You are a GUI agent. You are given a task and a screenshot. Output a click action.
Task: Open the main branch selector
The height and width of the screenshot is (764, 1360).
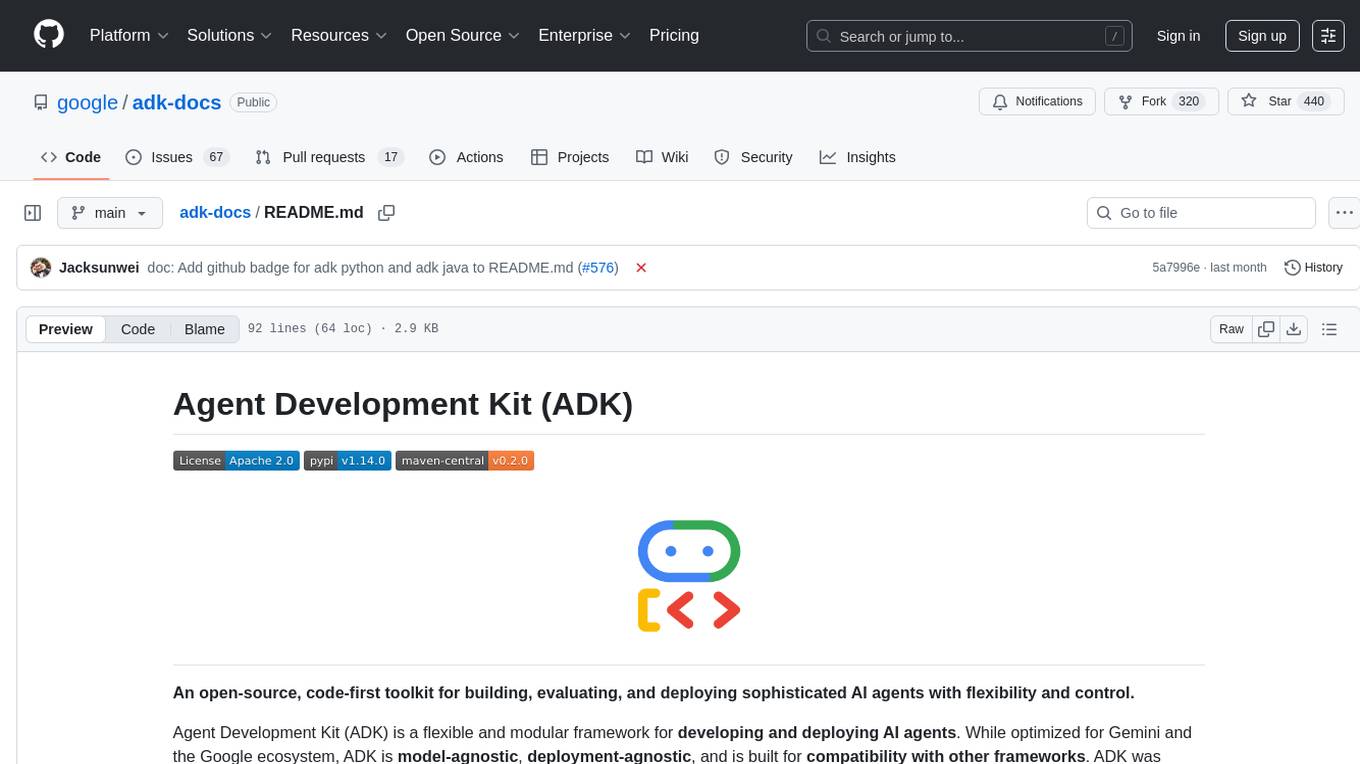tap(109, 213)
